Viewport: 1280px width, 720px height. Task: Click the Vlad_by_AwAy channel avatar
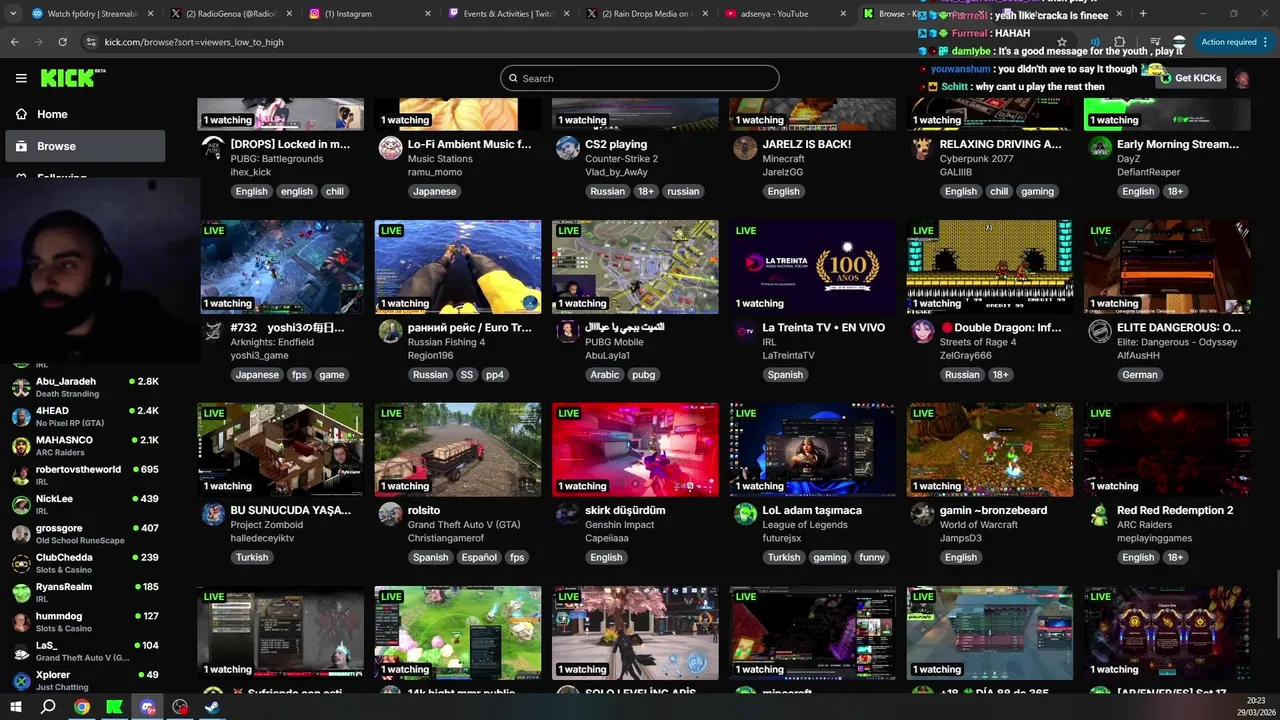coord(568,148)
